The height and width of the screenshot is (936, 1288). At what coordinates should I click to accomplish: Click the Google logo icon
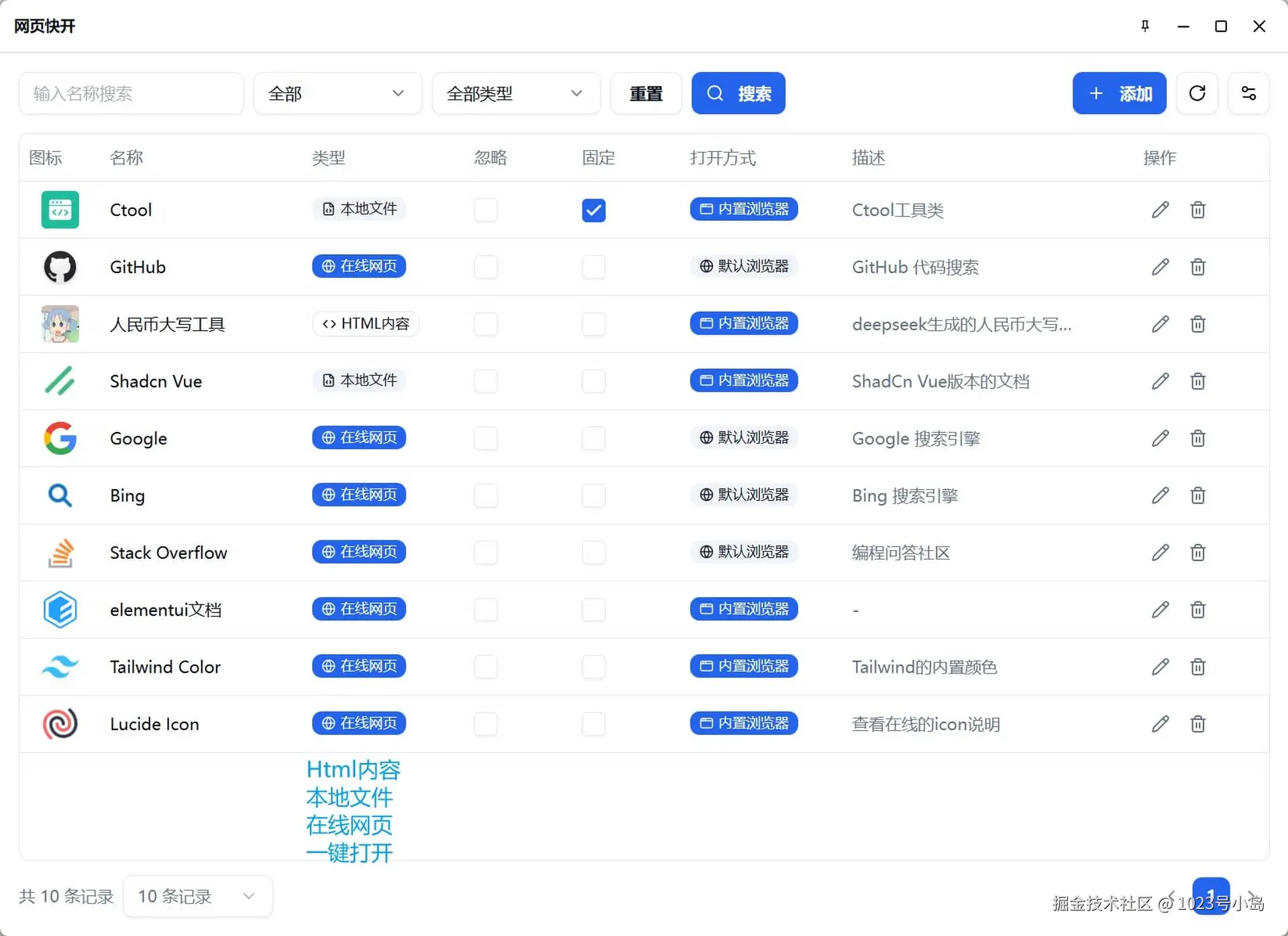coord(60,438)
